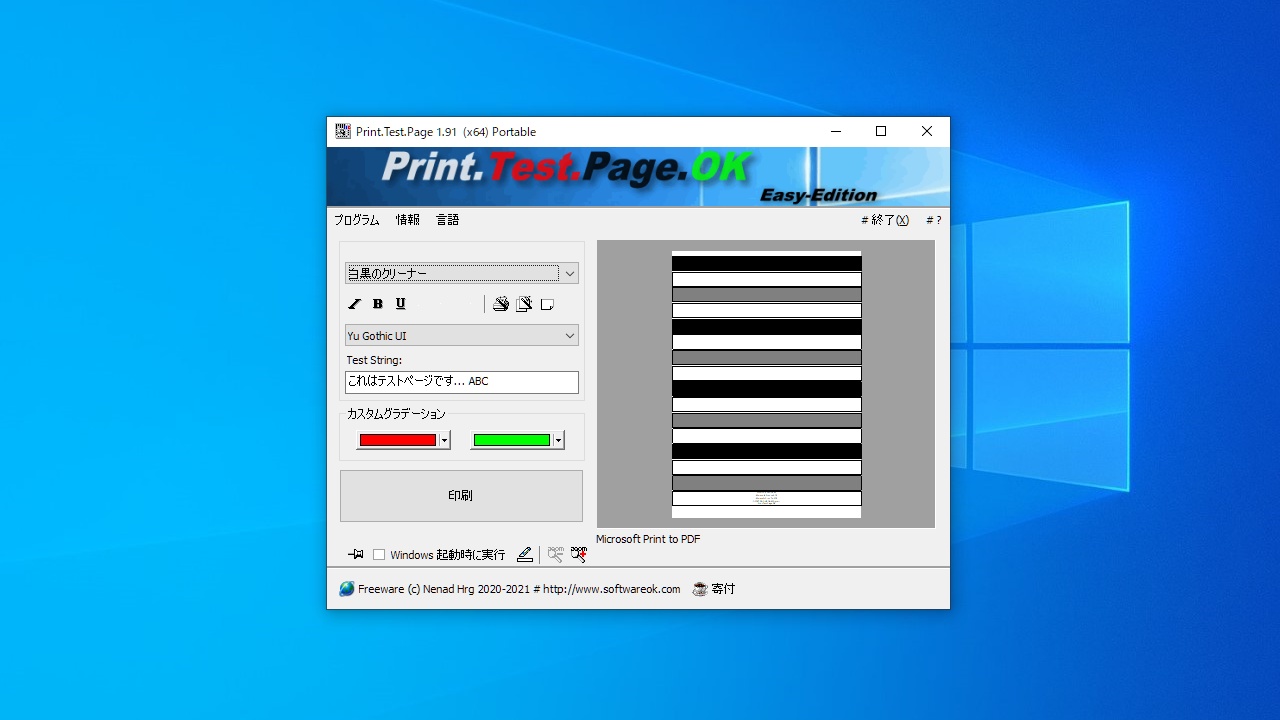The height and width of the screenshot is (720, 1280).
Task: Expand the red gradient color dropdown arrow
Action: [444, 440]
